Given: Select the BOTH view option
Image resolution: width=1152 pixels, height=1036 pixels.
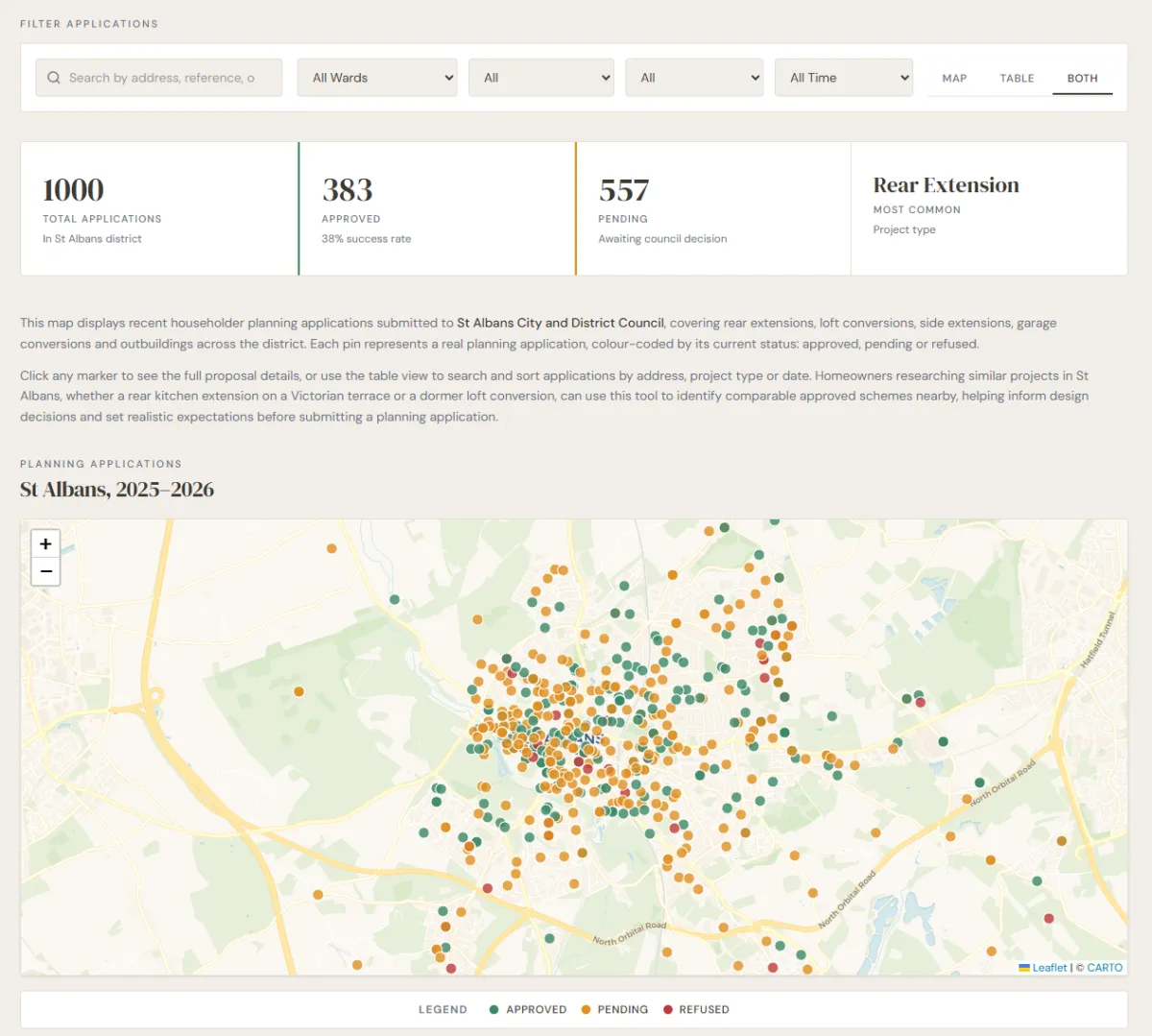Looking at the screenshot, I should 1082,79.
